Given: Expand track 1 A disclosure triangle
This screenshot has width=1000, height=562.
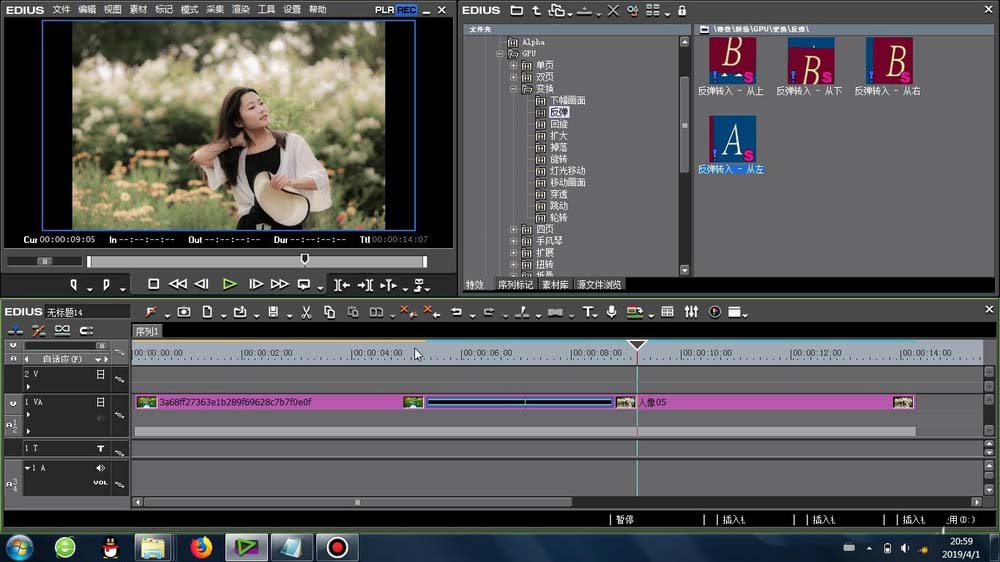Looking at the screenshot, I should click(27, 468).
